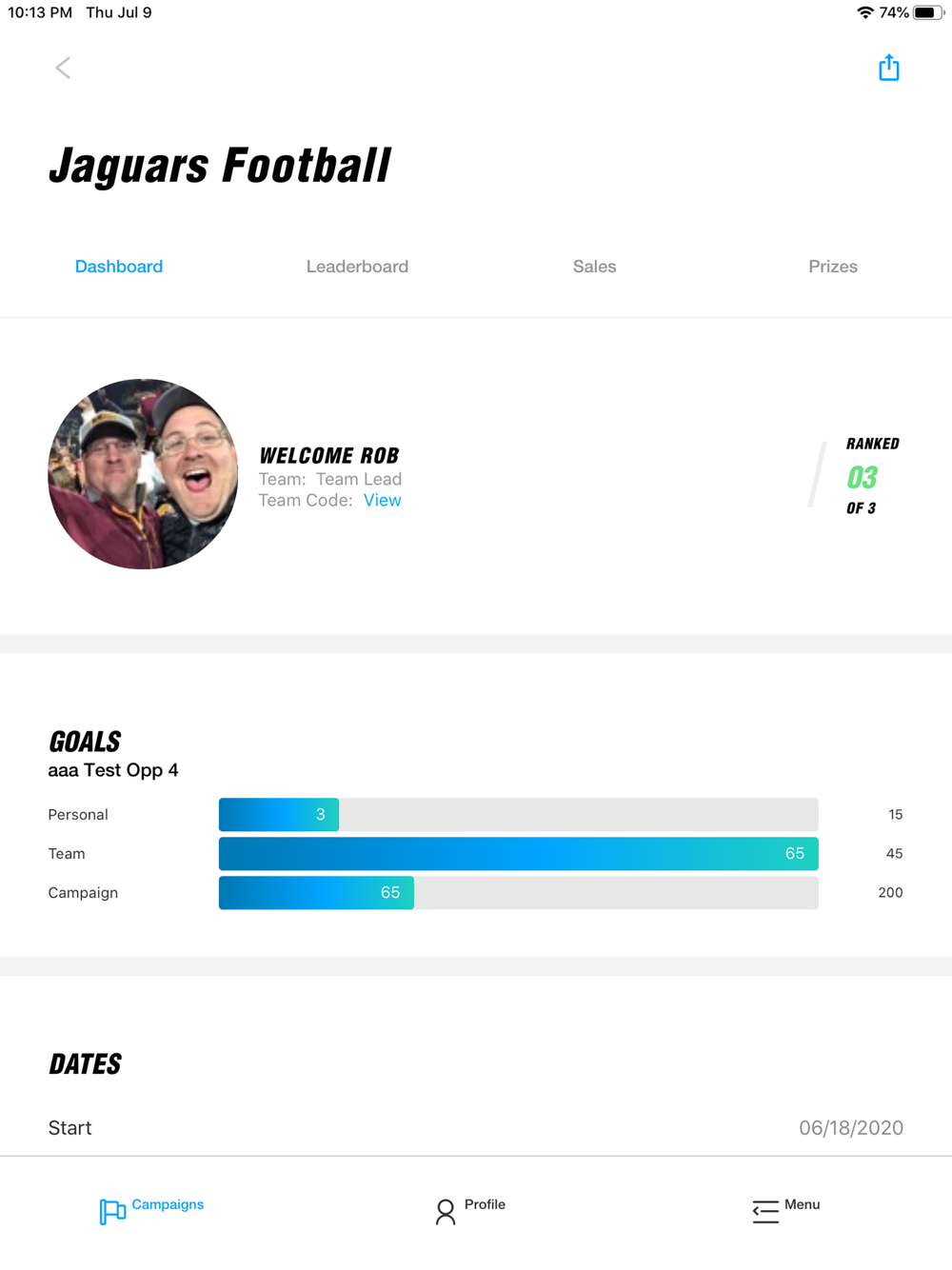Tap the Campaigns flag icon

pyautogui.click(x=112, y=1211)
